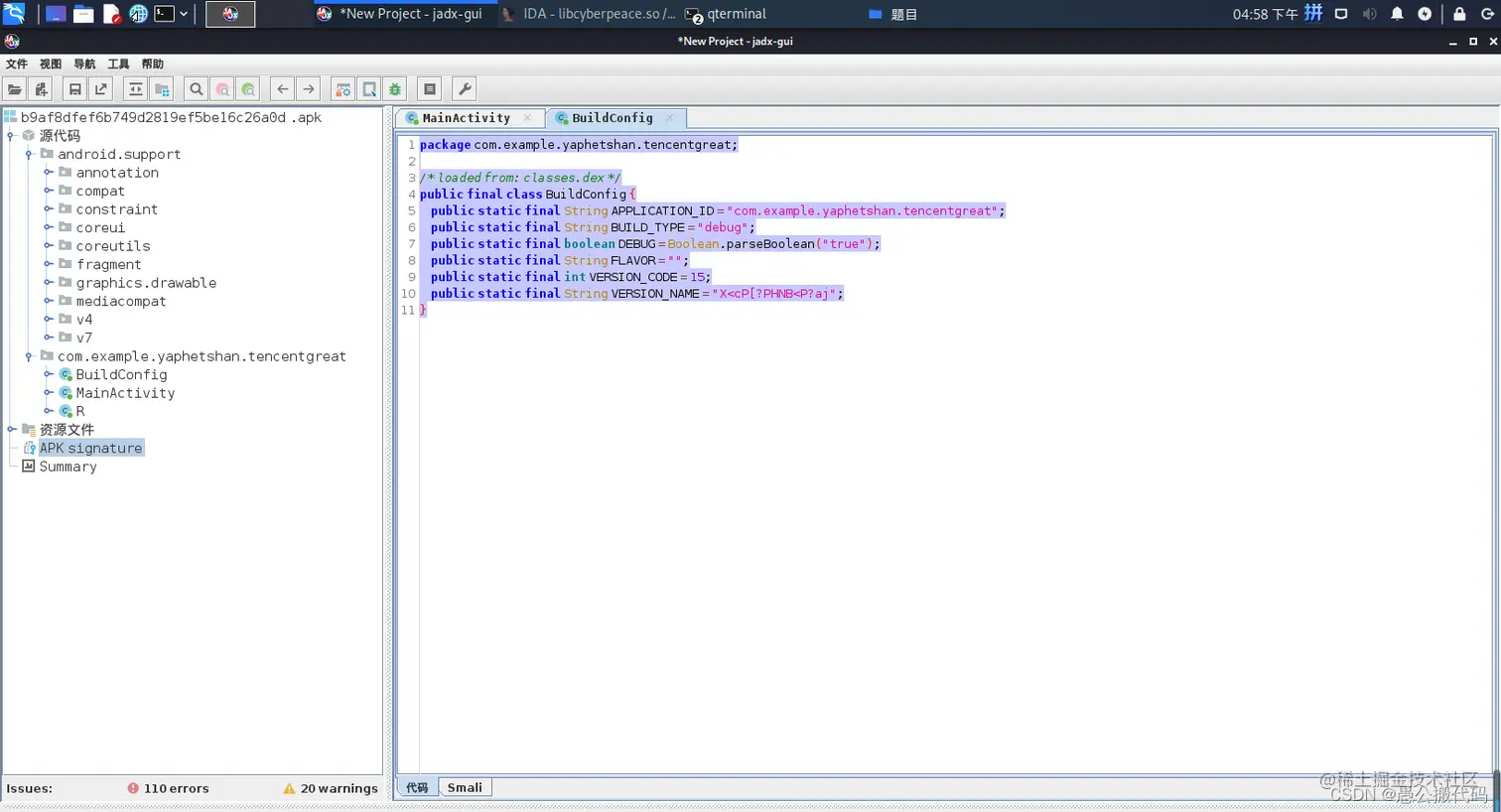This screenshot has height=812, width=1501.
Task: Expand the v4 package
Action: tap(48, 320)
